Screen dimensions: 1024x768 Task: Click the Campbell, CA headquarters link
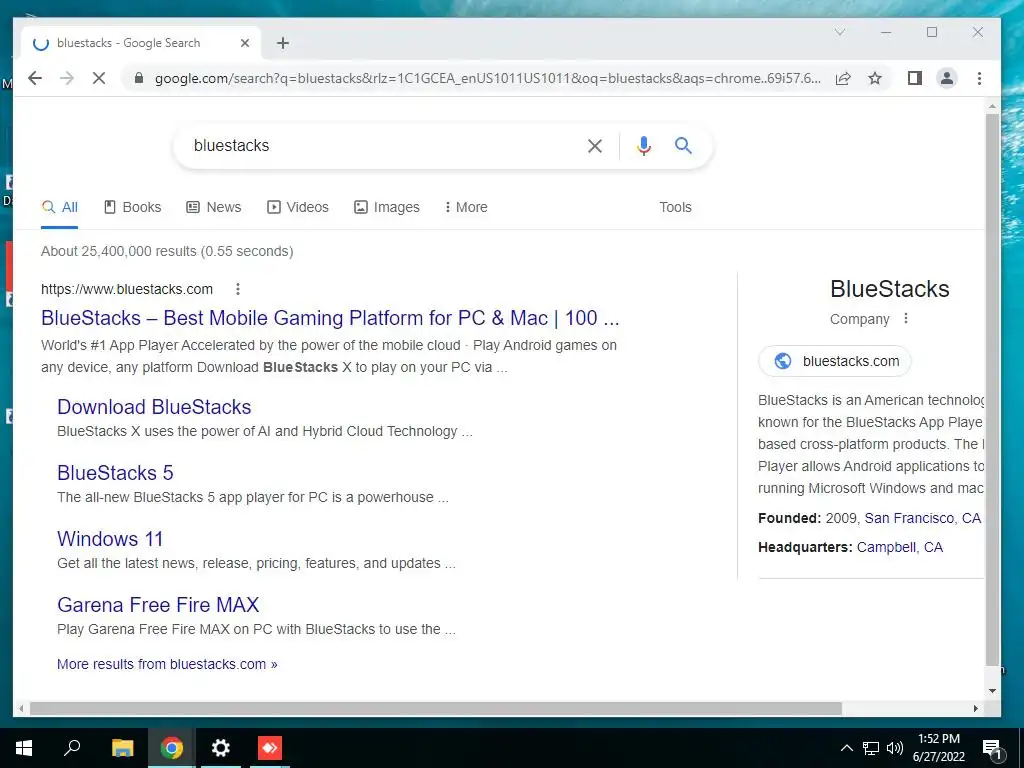pyautogui.click(x=899, y=547)
